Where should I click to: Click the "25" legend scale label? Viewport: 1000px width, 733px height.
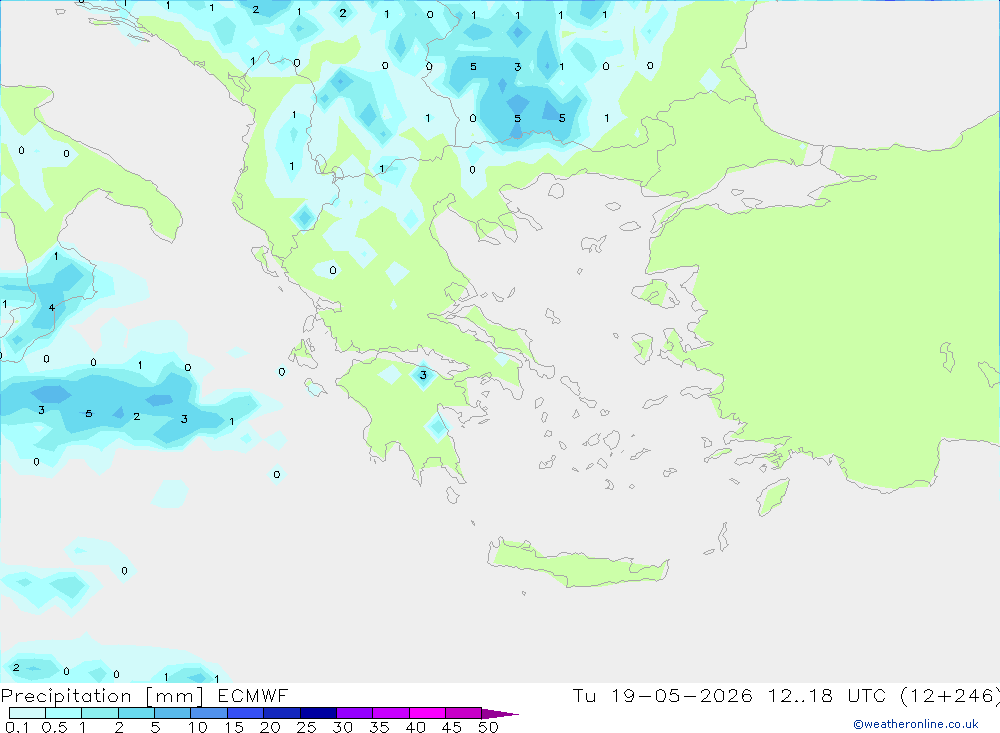pos(306,727)
